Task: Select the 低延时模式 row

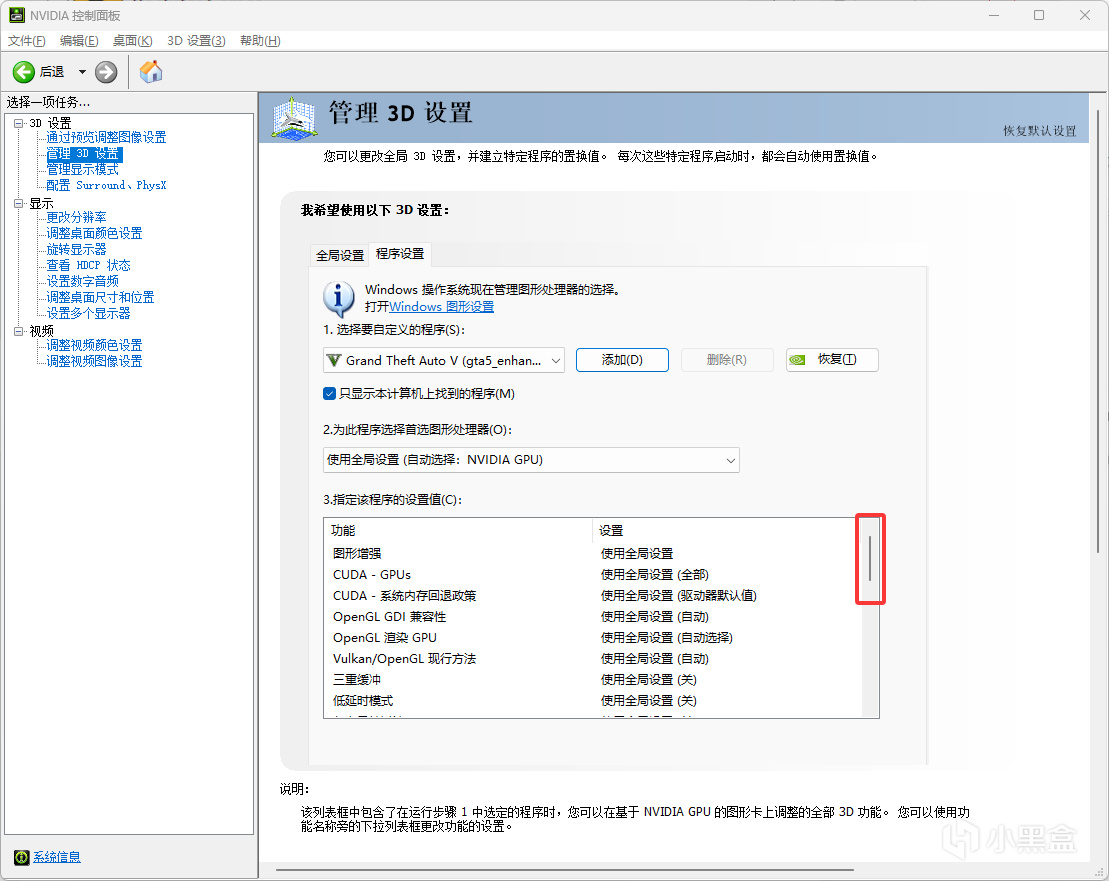Action: pyautogui.click(x=593, y=701)
